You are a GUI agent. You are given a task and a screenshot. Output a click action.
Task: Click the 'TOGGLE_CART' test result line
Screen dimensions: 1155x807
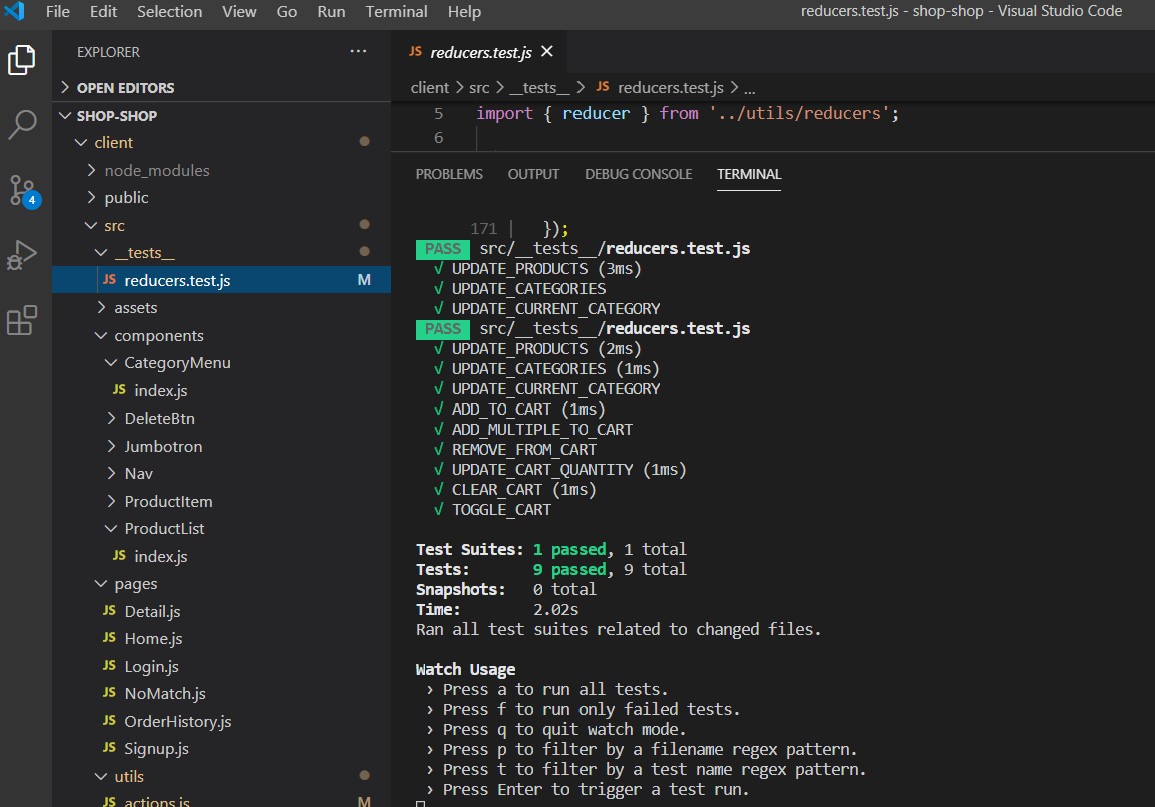501,510
